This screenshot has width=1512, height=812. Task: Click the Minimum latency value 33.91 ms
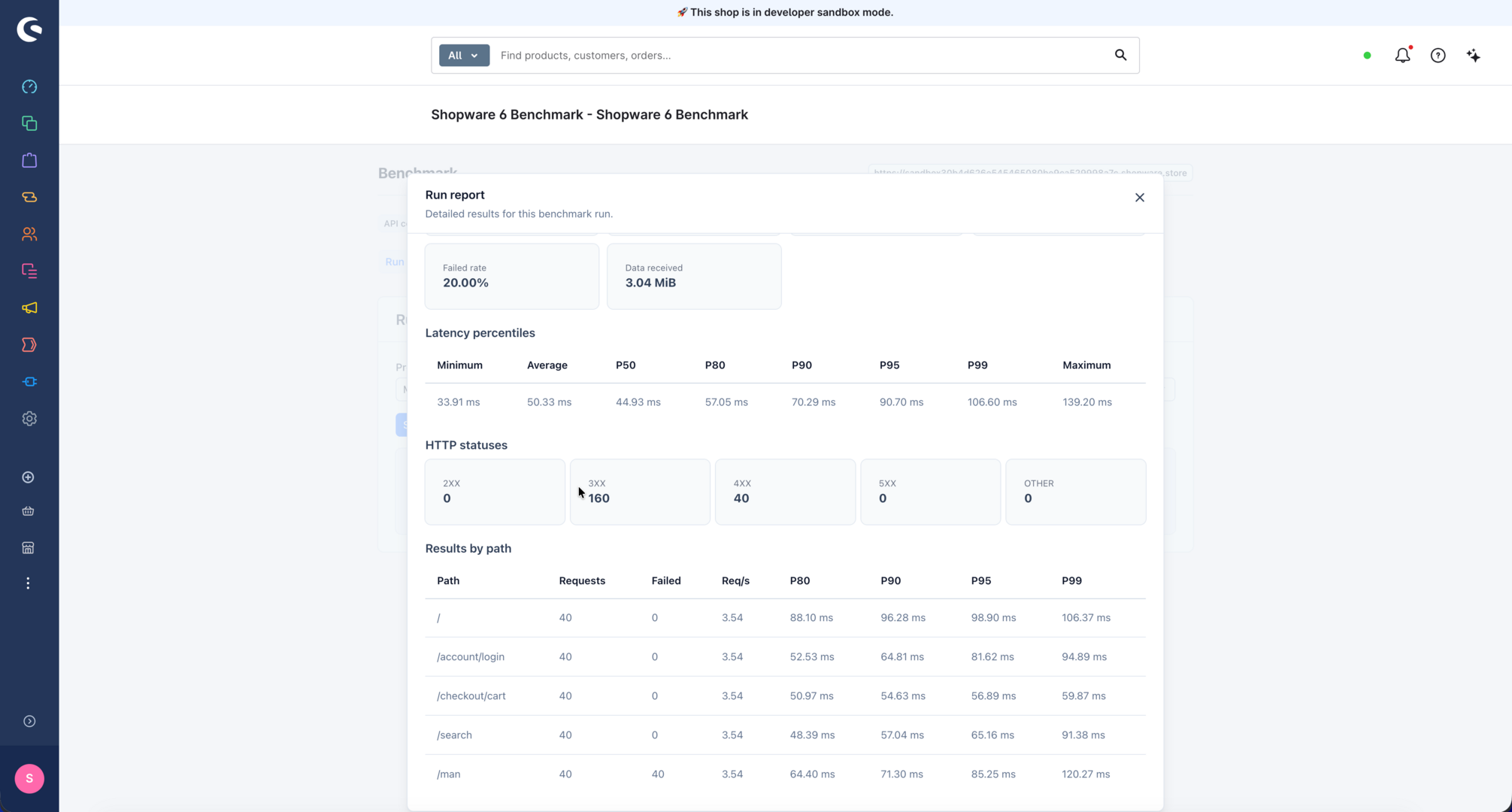[458, 402]
